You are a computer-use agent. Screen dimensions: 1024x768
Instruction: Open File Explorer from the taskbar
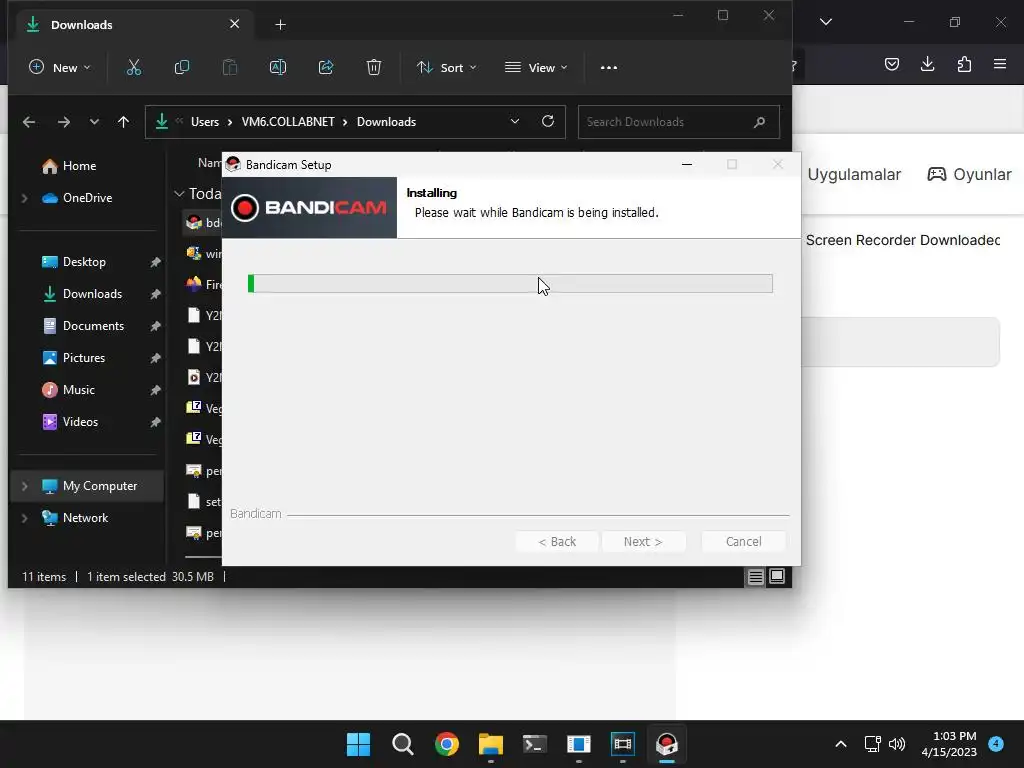point(490,744)
